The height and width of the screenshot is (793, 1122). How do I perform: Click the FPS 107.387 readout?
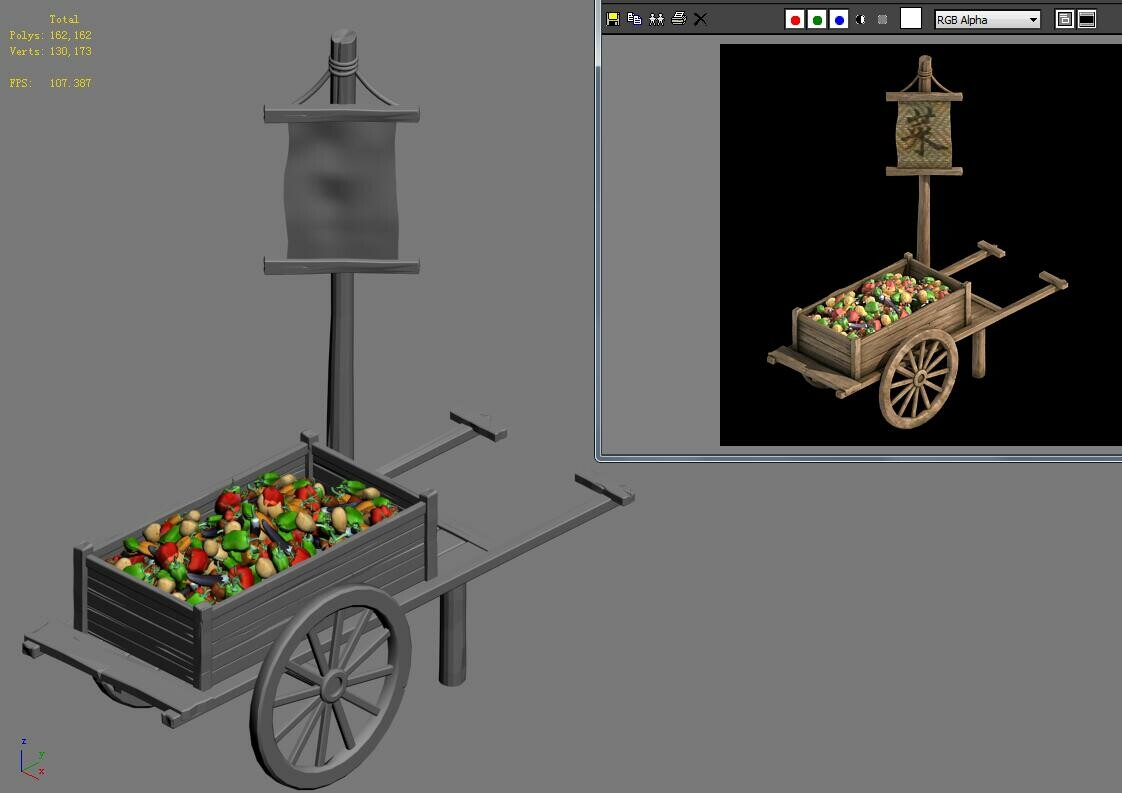click(50, 83)
